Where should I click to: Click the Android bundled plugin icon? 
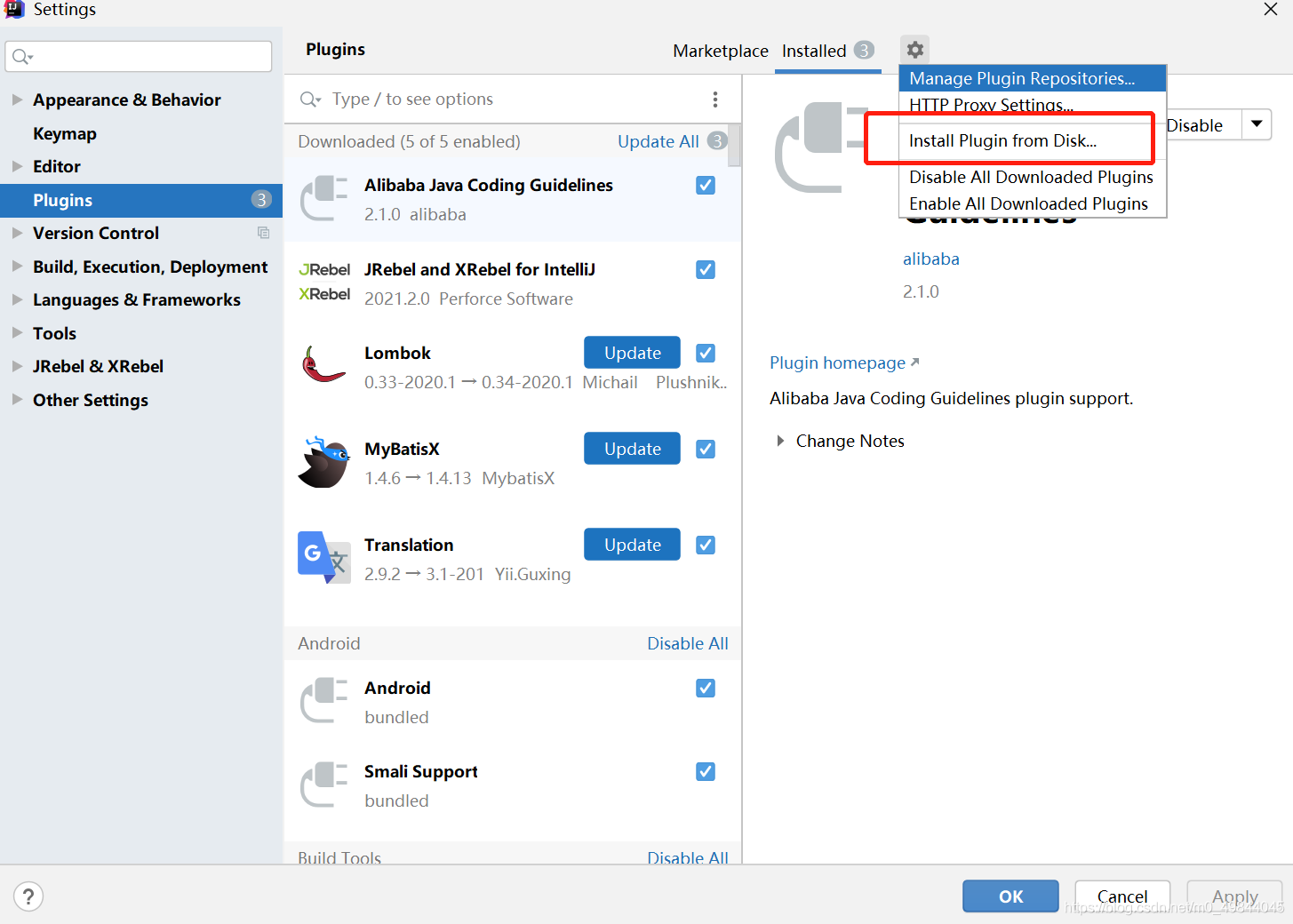tap(323, 700)
